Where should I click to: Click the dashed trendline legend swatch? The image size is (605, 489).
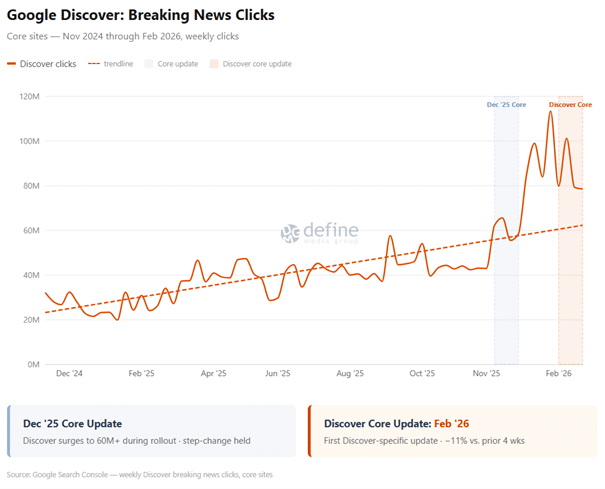point(94,64)
